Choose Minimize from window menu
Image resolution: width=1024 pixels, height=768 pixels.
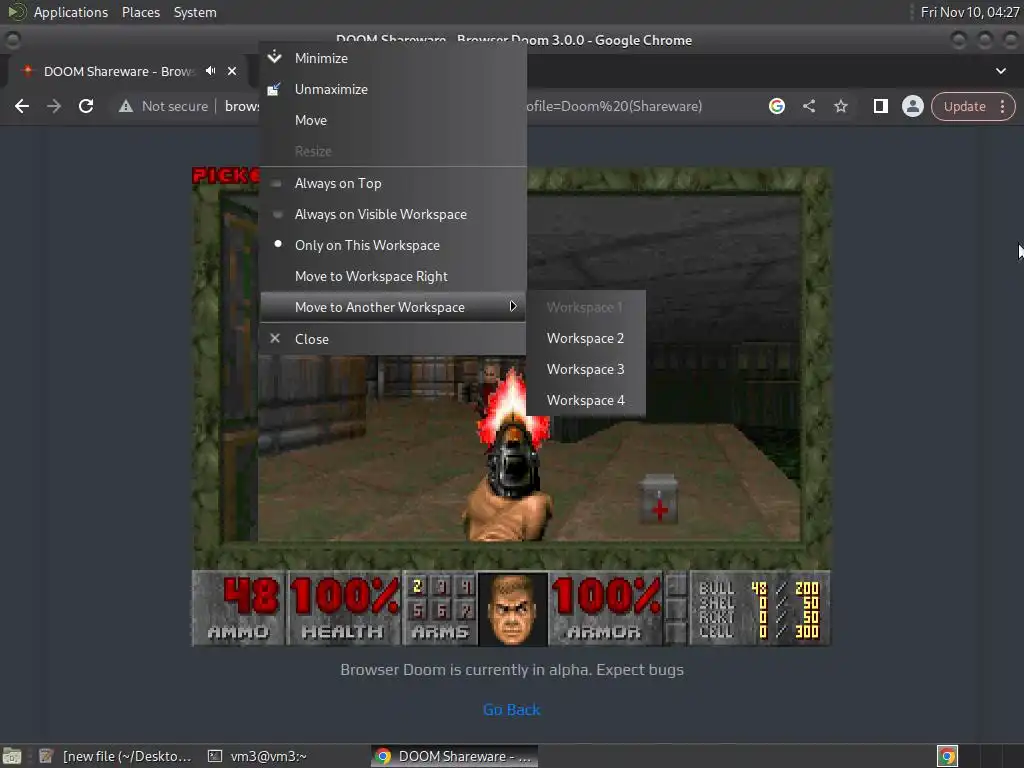point(392,58)
